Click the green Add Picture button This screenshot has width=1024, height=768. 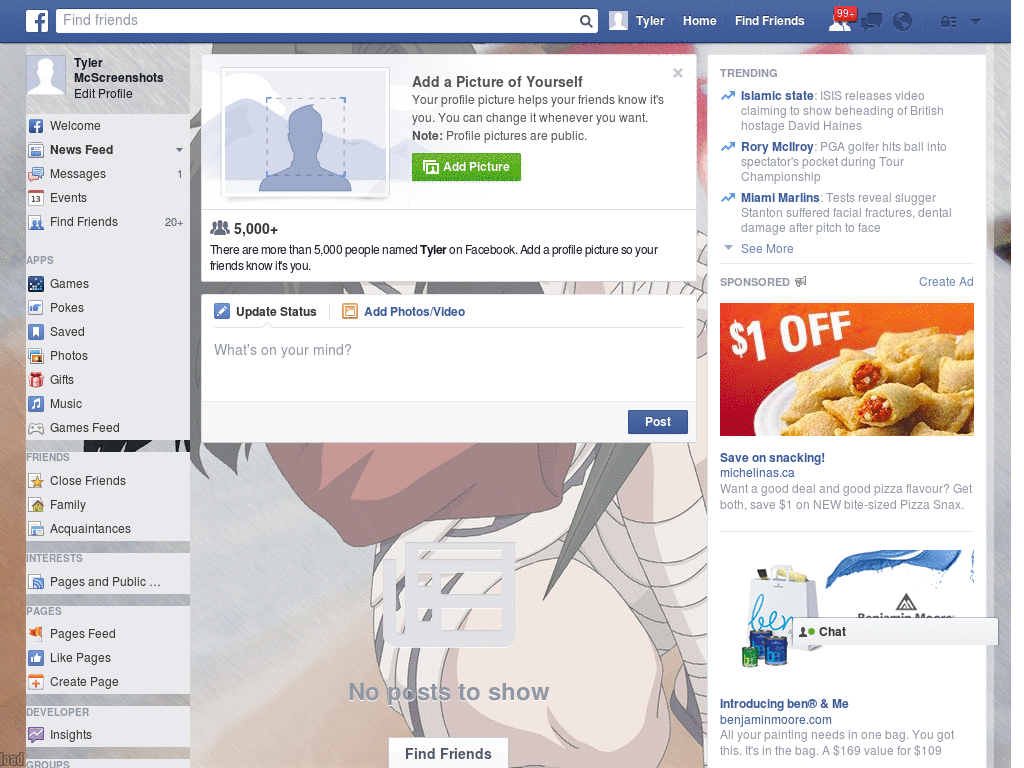click(466, 167)
